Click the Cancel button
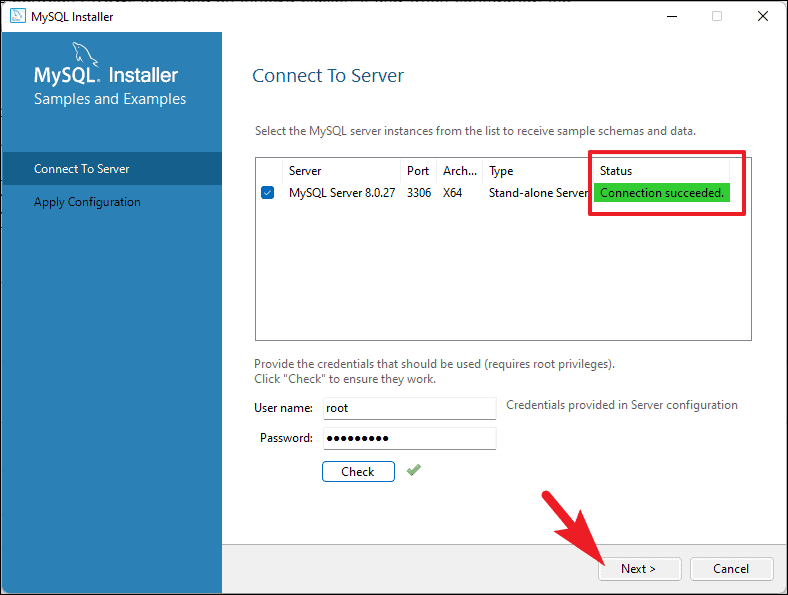Image resolution: width=788 pixels, height=595 pixels. 731,569
